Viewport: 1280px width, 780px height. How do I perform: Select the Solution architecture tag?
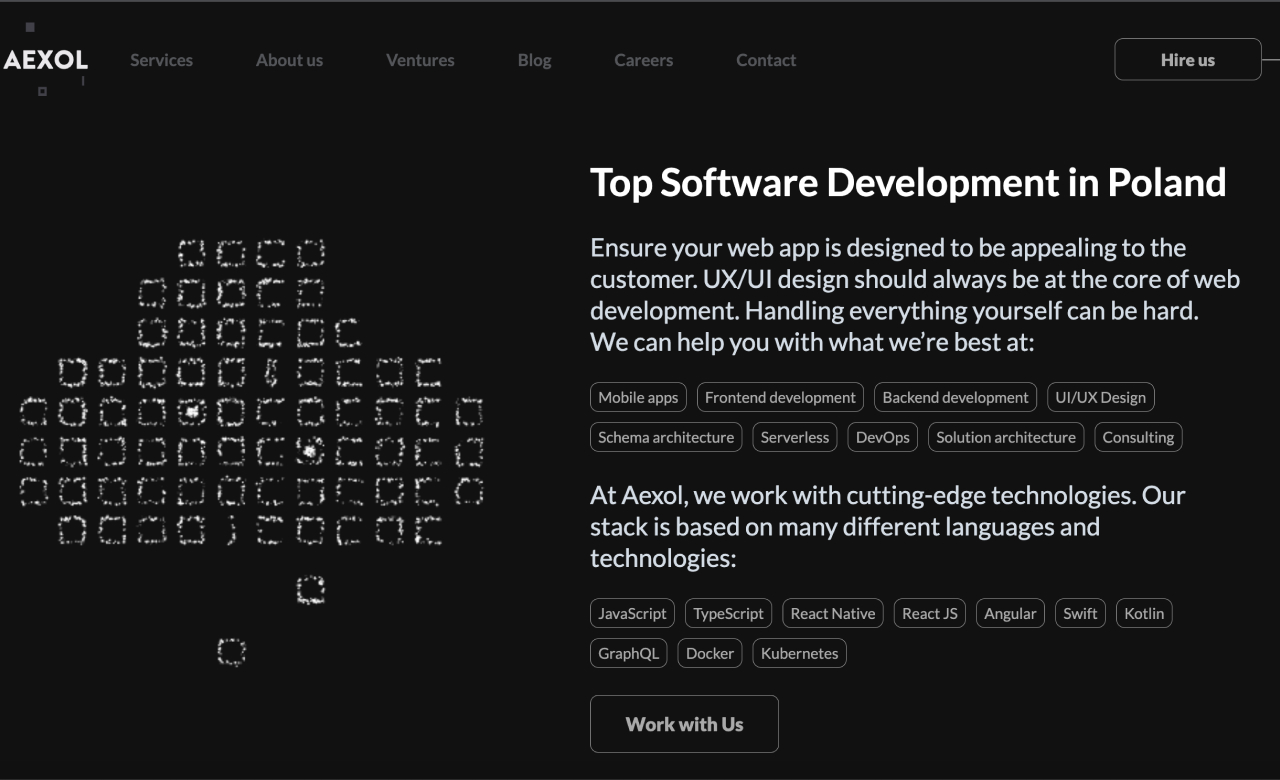(x=1006, y=437)
